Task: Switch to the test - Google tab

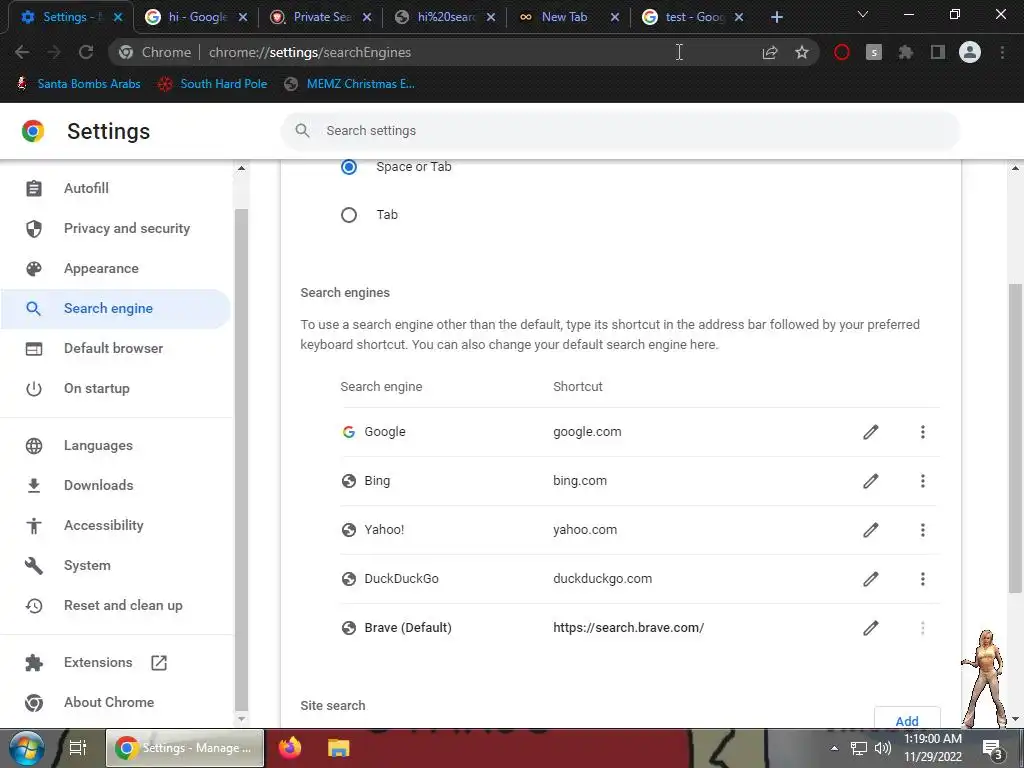Action: 692,17
